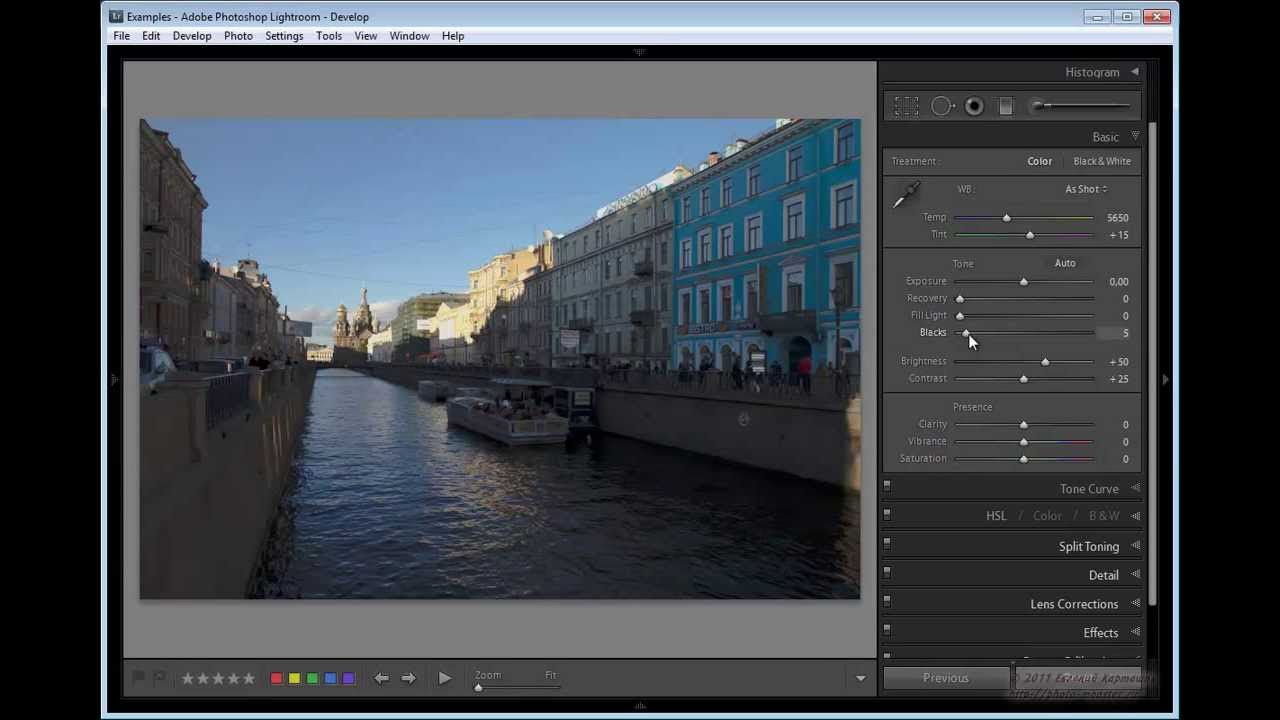Apply yellow color label
1280x720 pixels.
click(294, 678)
